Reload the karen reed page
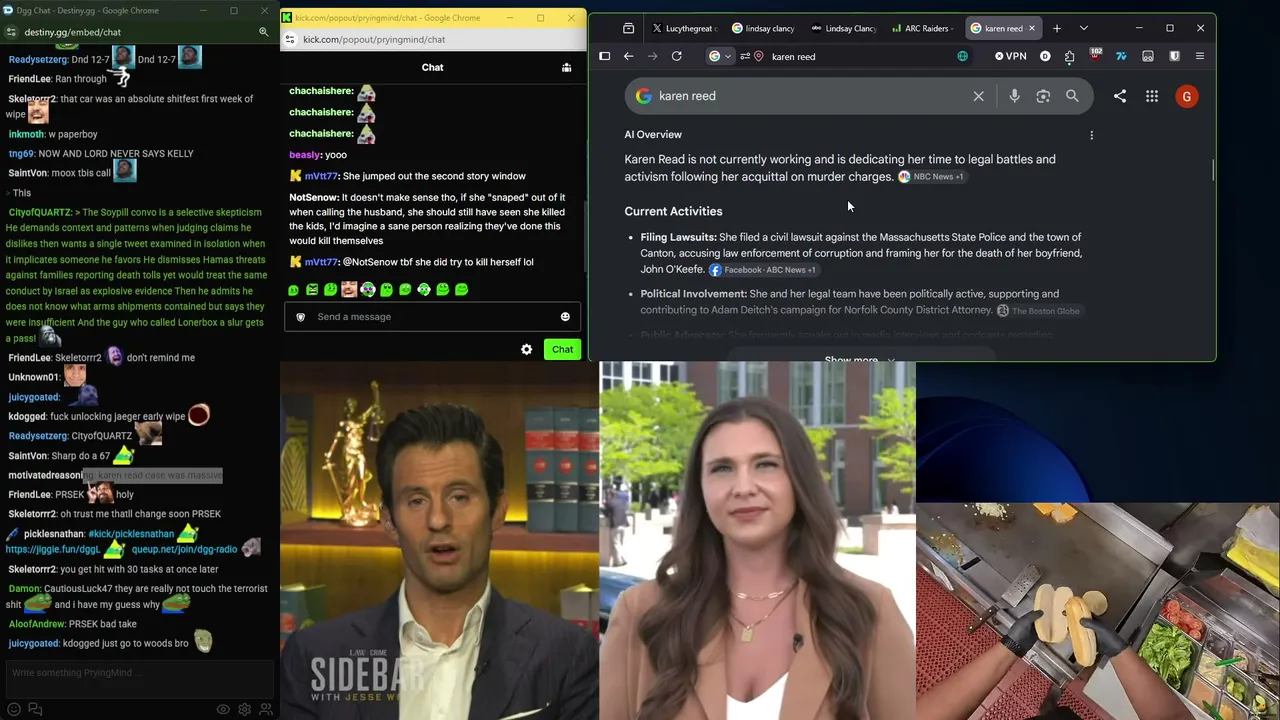Image resolution: width=1280 pixels, height=720 pixels. click(677, 56)
